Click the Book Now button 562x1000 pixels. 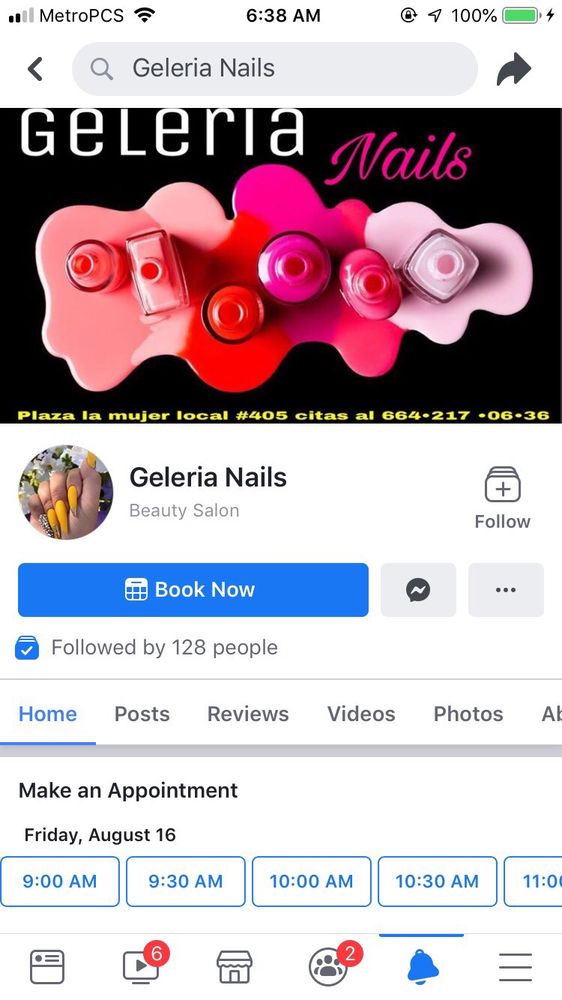pyautogui.click(x=193, y=590)
